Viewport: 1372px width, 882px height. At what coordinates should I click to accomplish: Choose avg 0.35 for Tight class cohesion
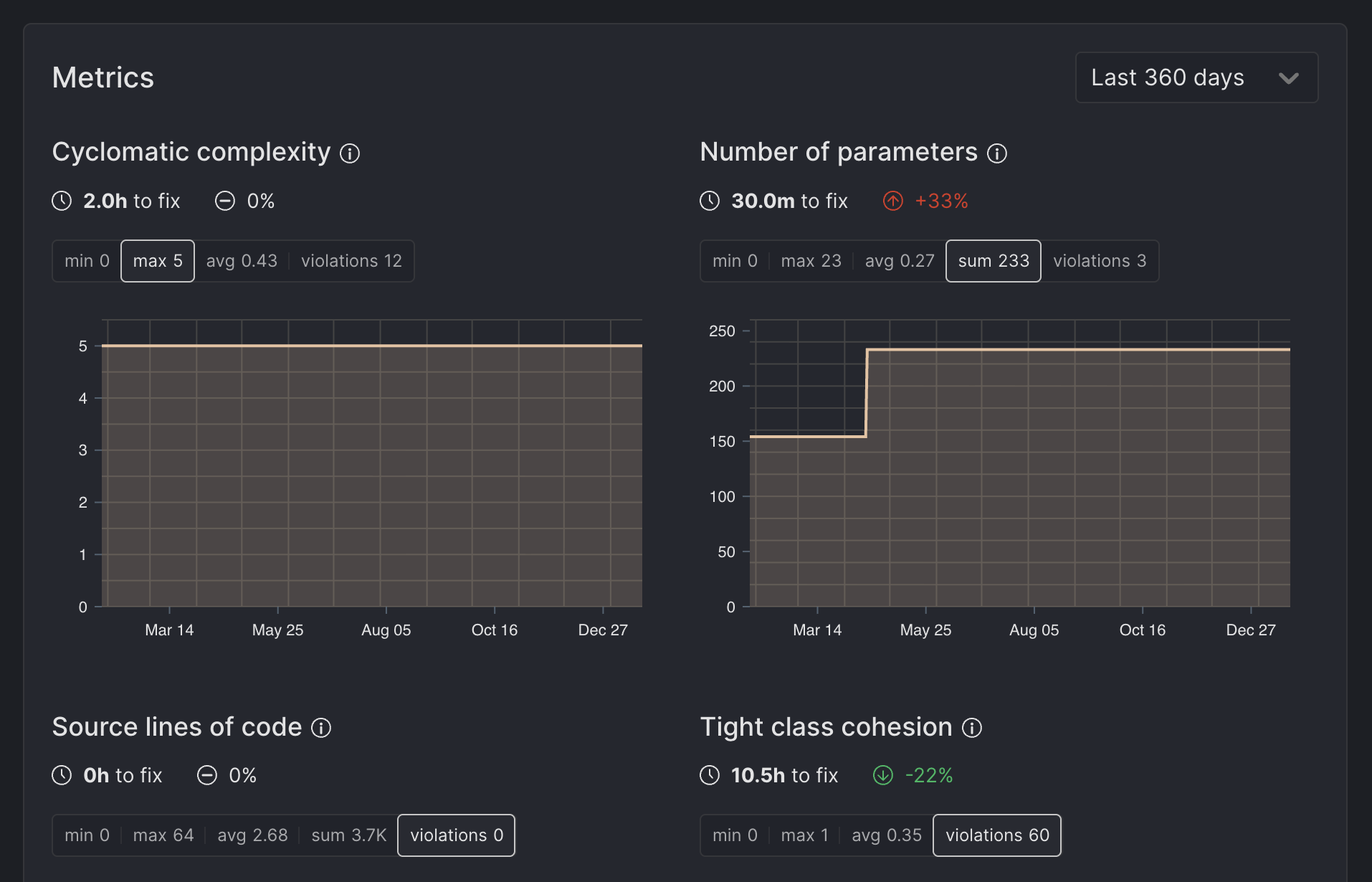click(887, 835)
